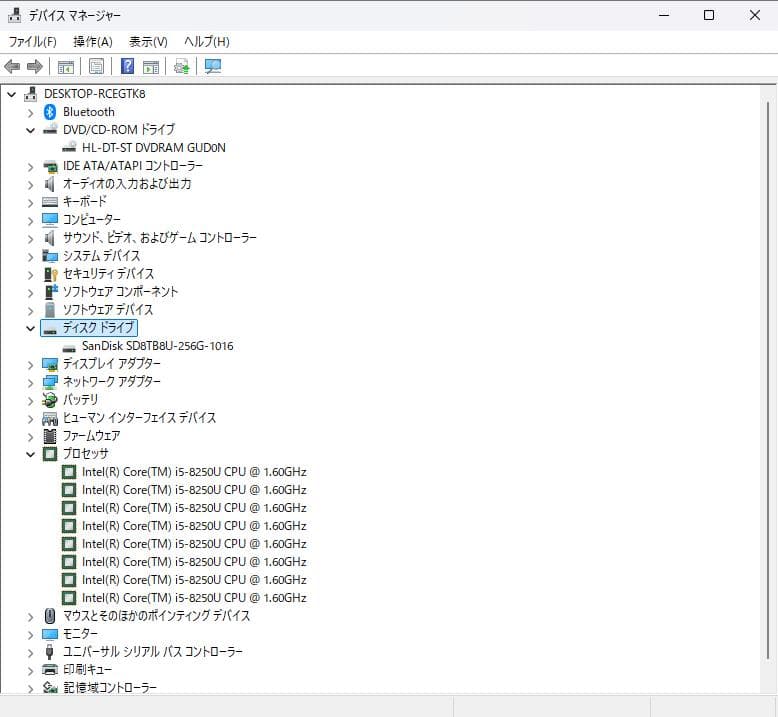Click the キーボード keyboard icon

click(x=50, y=202)
